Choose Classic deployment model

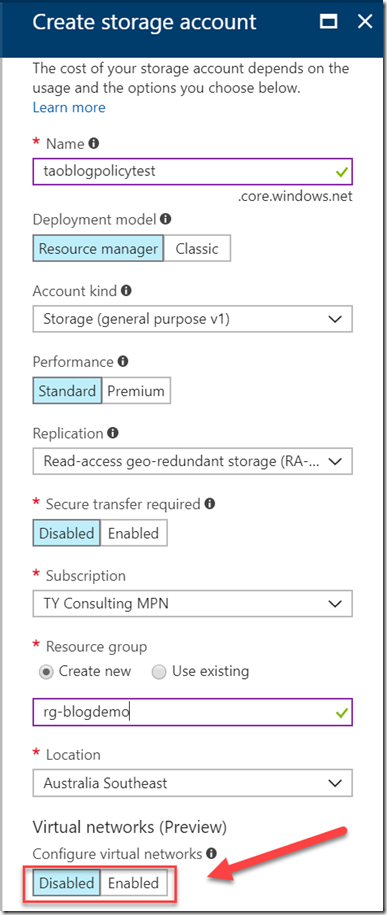[x=197, y=249]
